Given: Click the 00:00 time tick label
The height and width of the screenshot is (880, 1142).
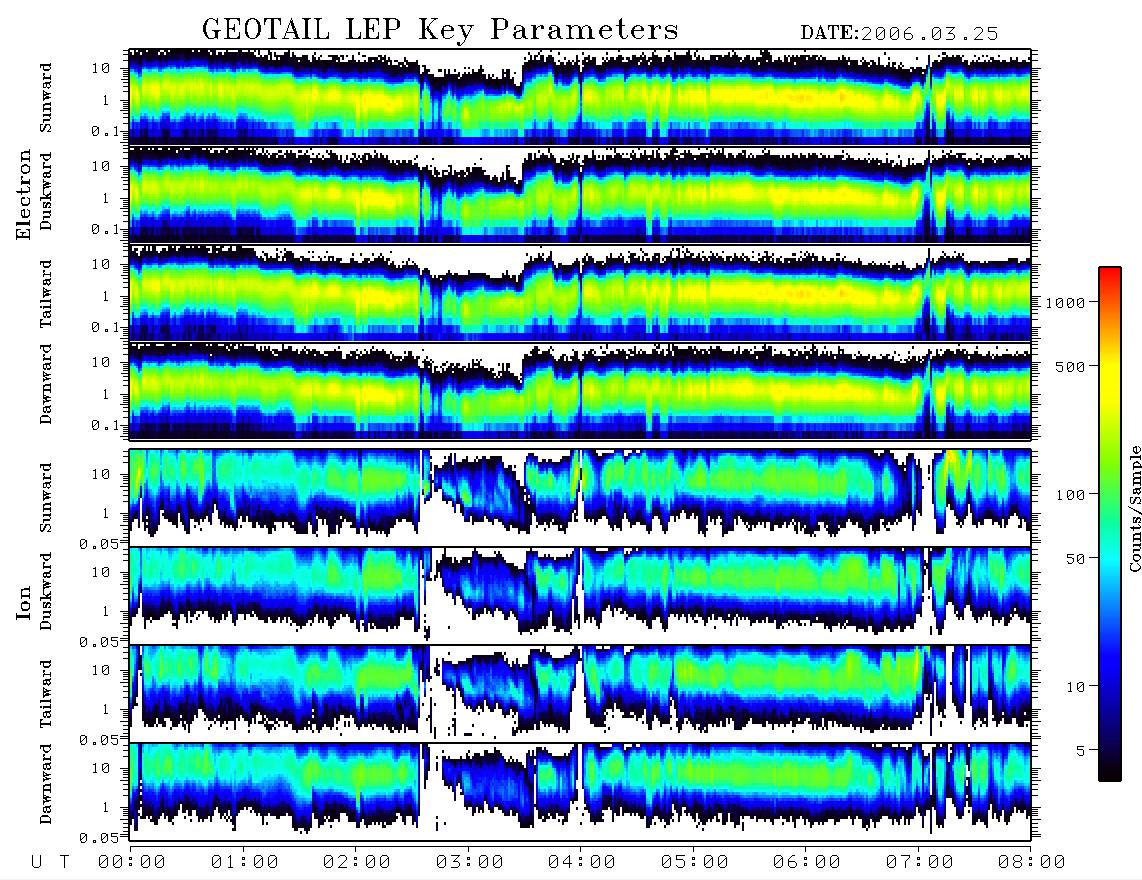Looking at the screenshot, I should [132, 862].
